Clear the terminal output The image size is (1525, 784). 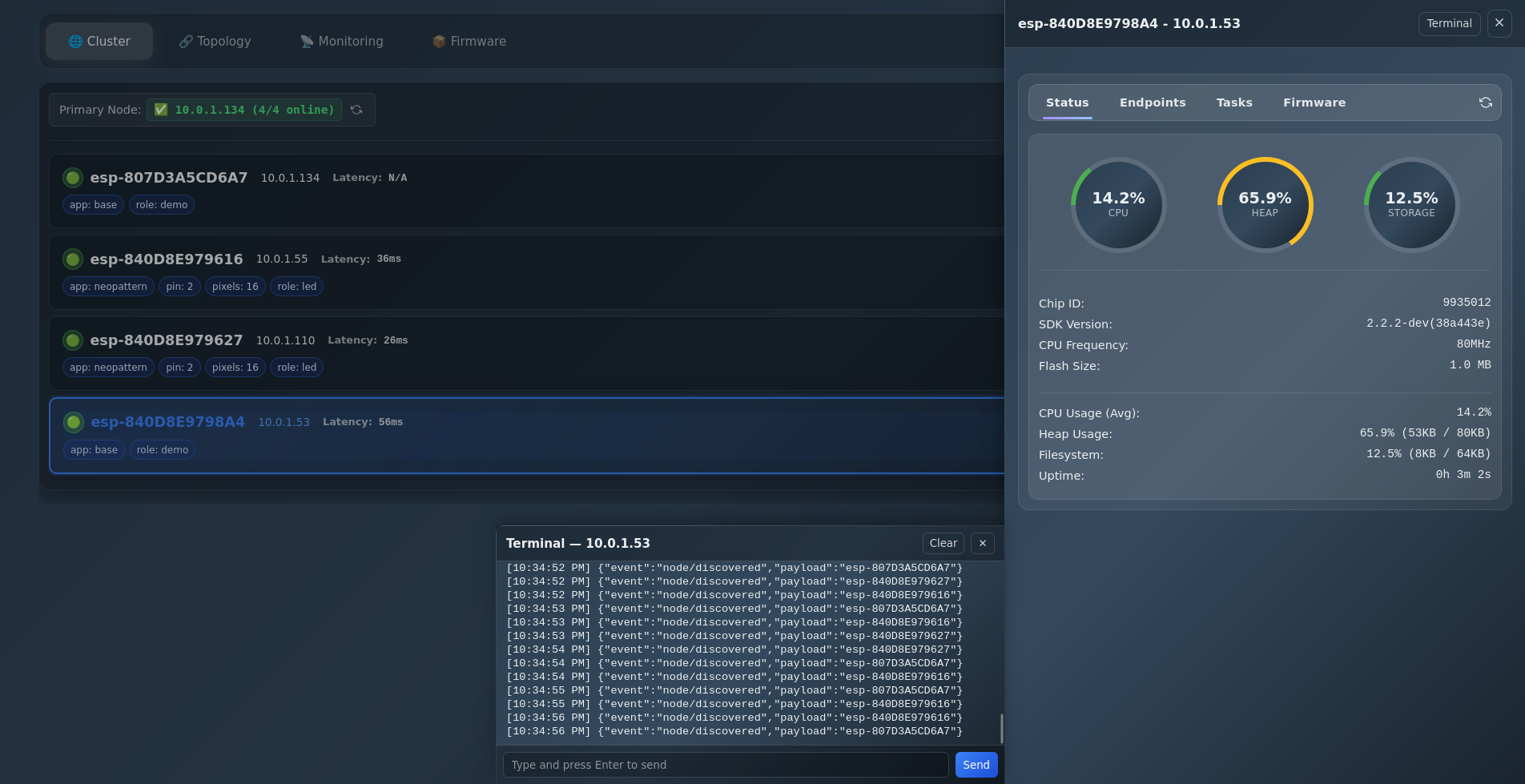click(x=943, y=543)
